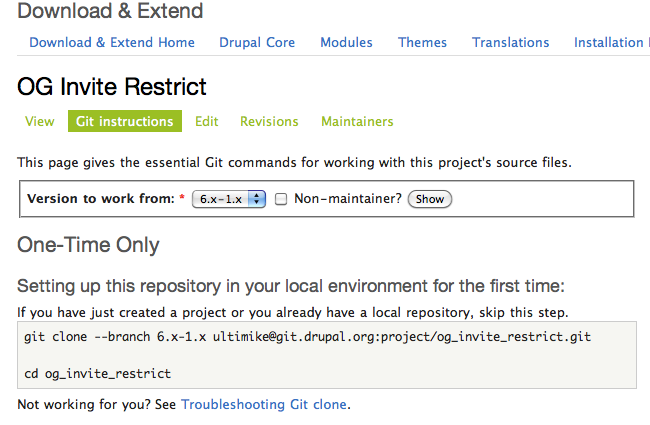
Task: Select the Git instructions tab
Action: [x=125, y=121]
